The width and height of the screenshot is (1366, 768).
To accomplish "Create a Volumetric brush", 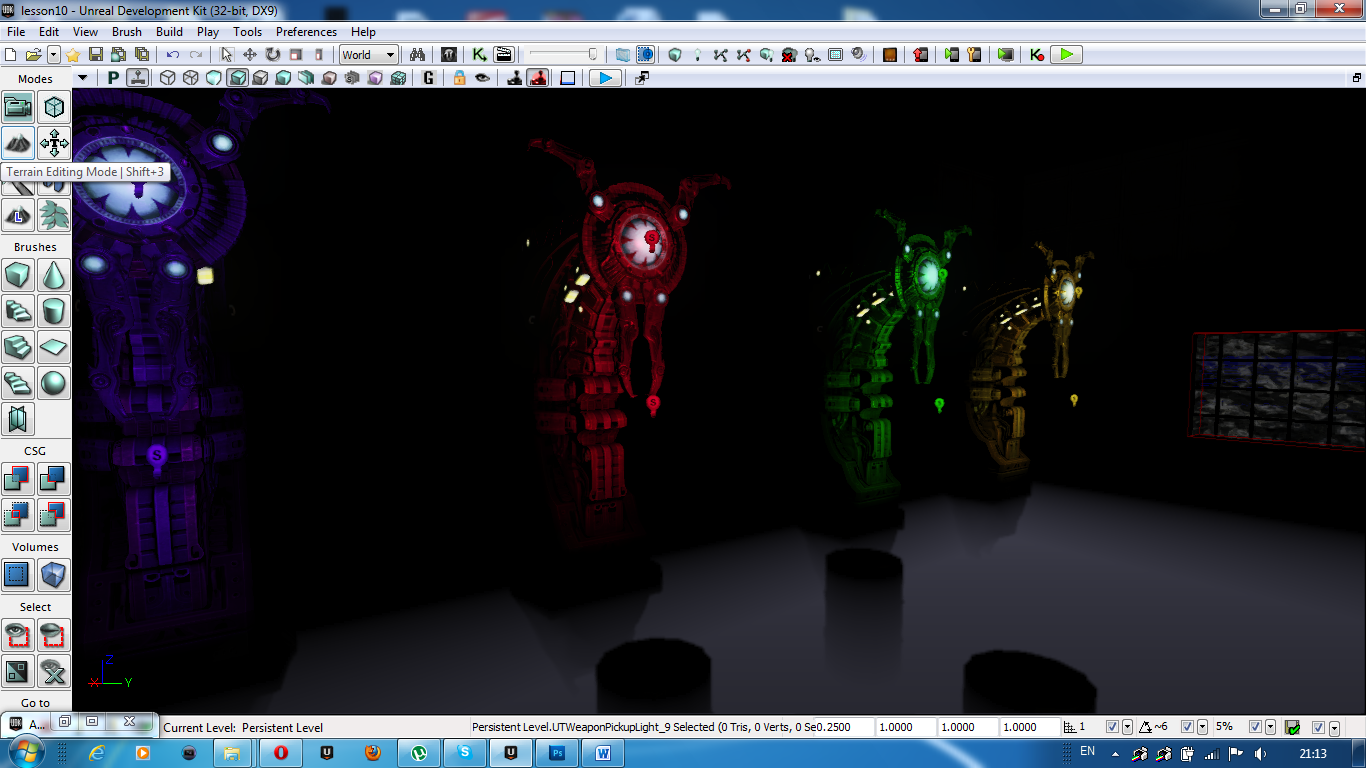I will (18, 419).
